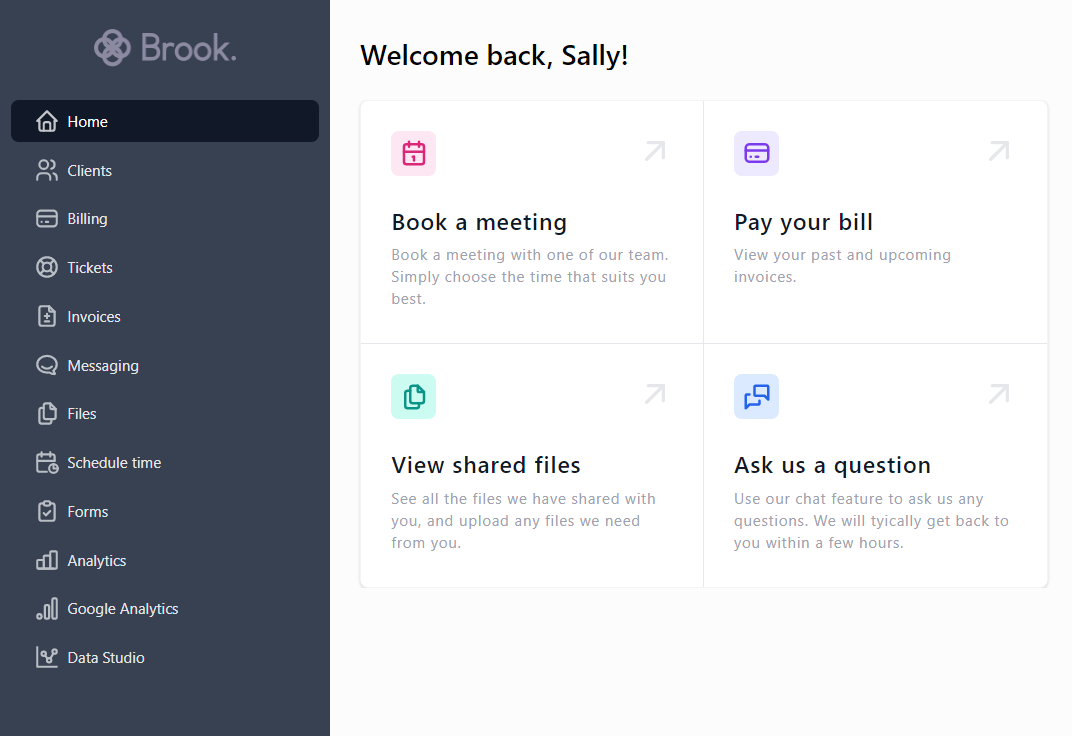This screenshot has height=736, width=1072.
Task: Click the arrow on View shared files card
Action: pyautogui.click(x=655, y=394)
